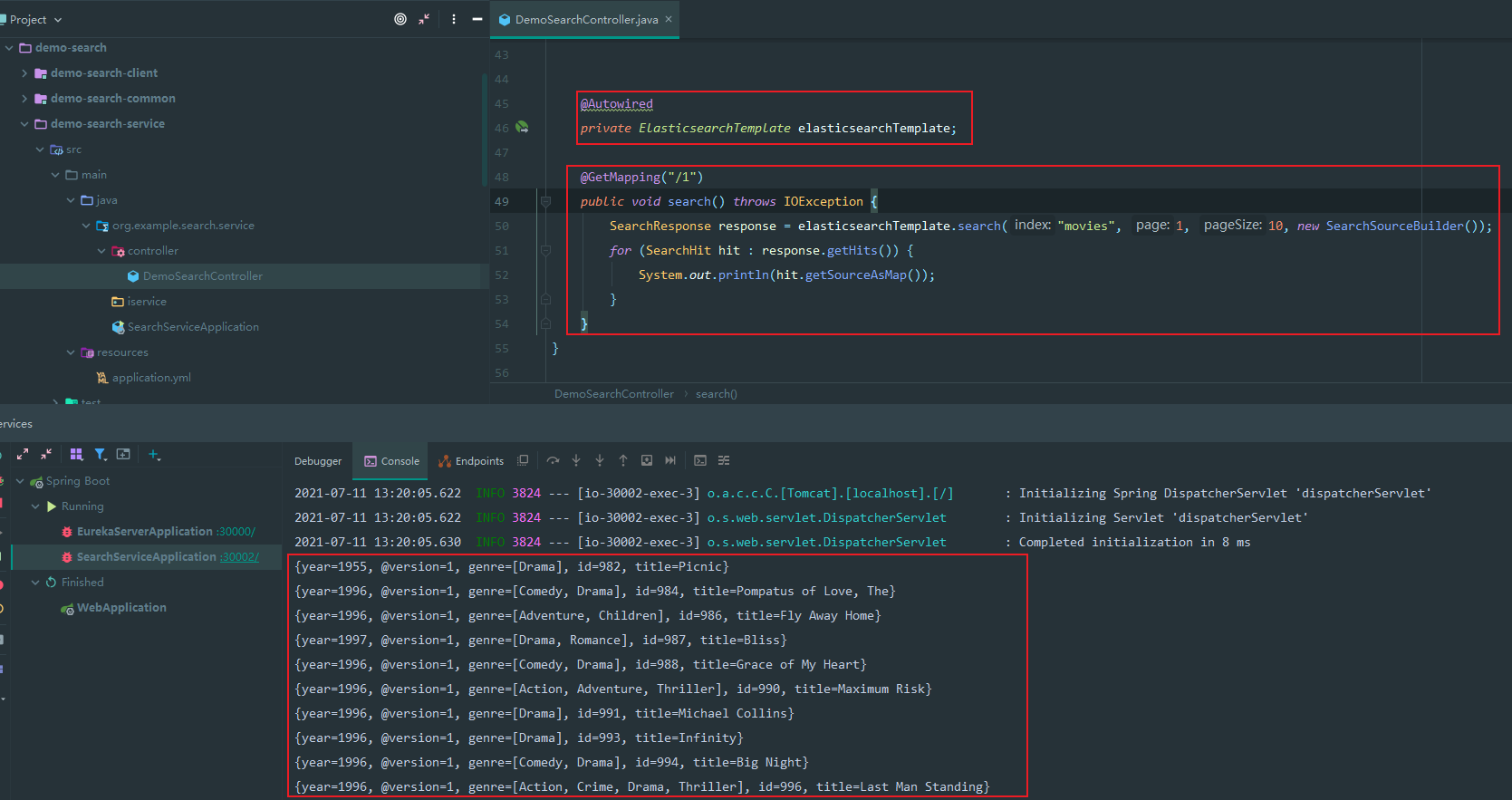The height and width of the screenshot is (800, 1512).
Task: Click the Step Out up-arrow icon
Action: tap(623, 460)
